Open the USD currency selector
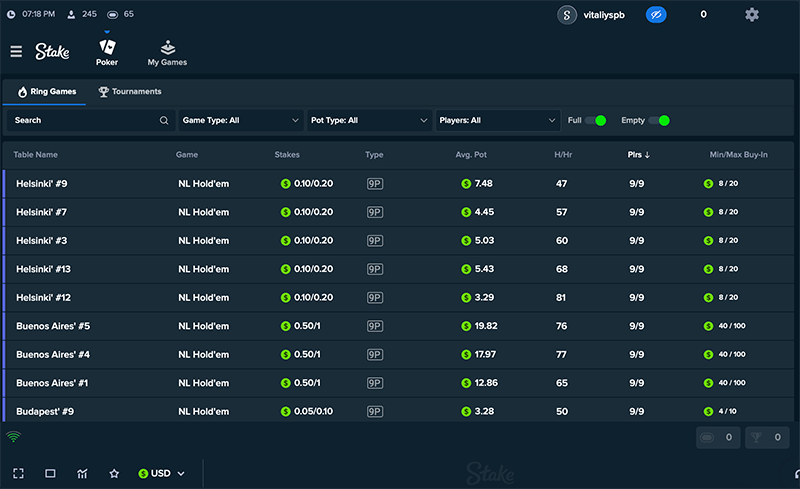 (162, 473)
